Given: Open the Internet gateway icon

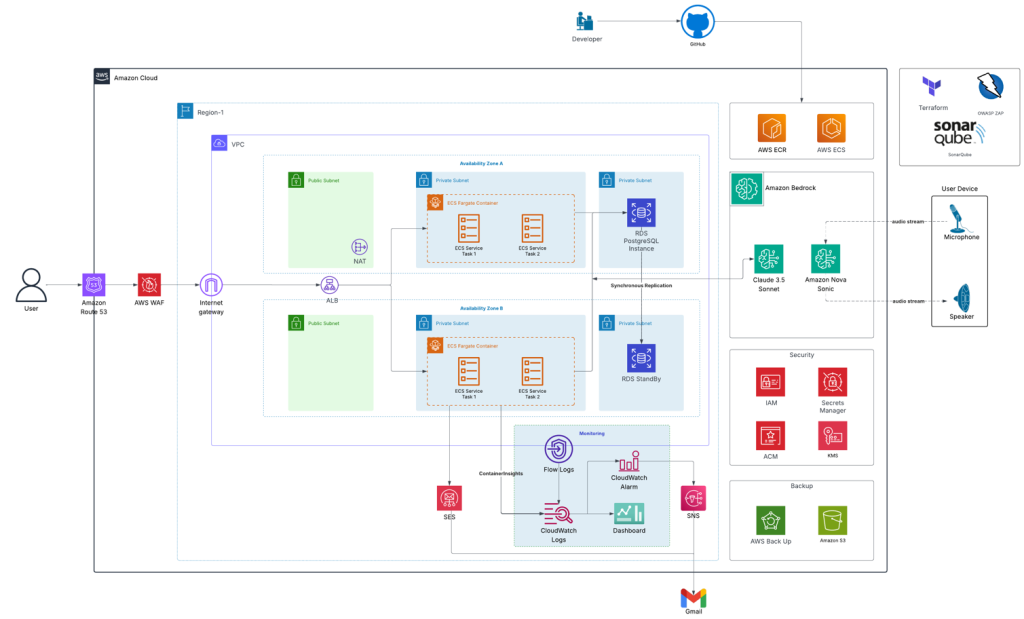Looking at the screenshot, I should [210, 285].
